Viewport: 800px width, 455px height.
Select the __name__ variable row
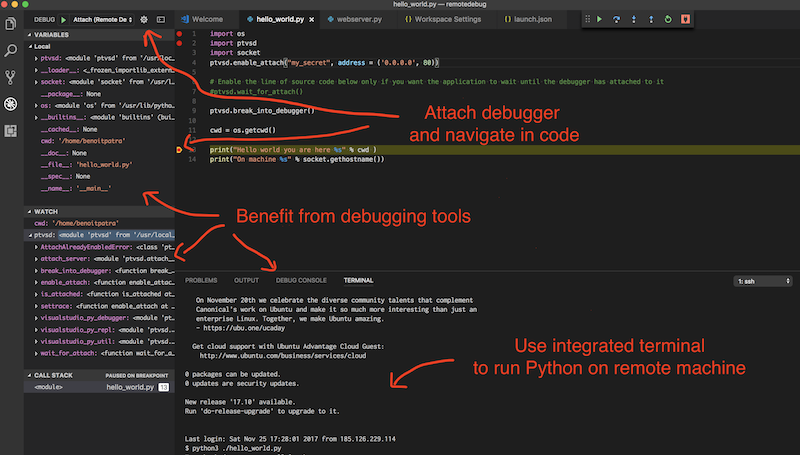click(x=99, y=189)
